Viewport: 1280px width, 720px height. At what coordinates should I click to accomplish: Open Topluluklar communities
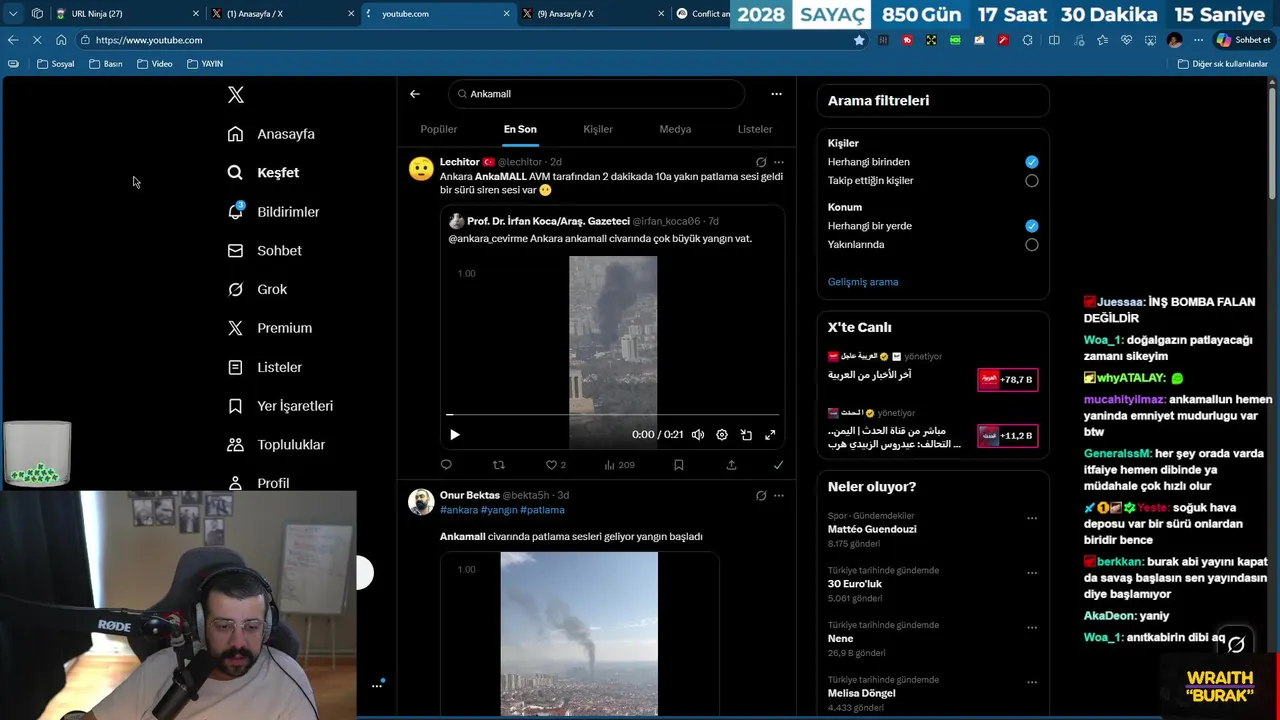click(x=276, y=445)
